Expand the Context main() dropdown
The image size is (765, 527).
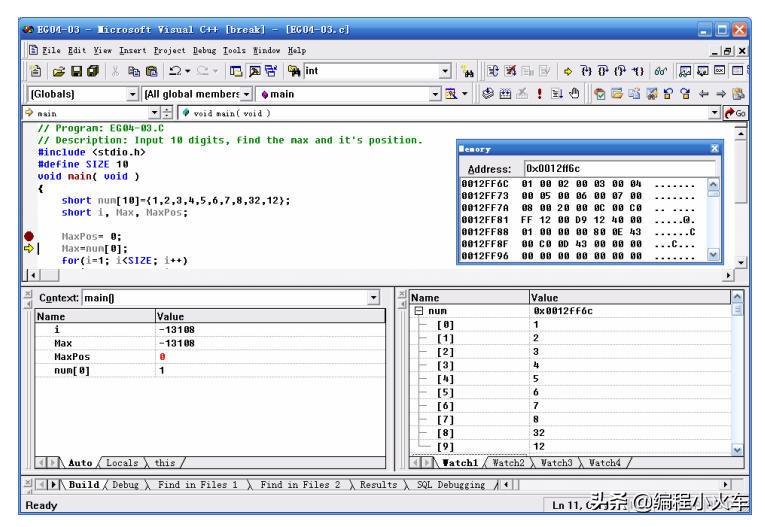click(x=373, y=298)
